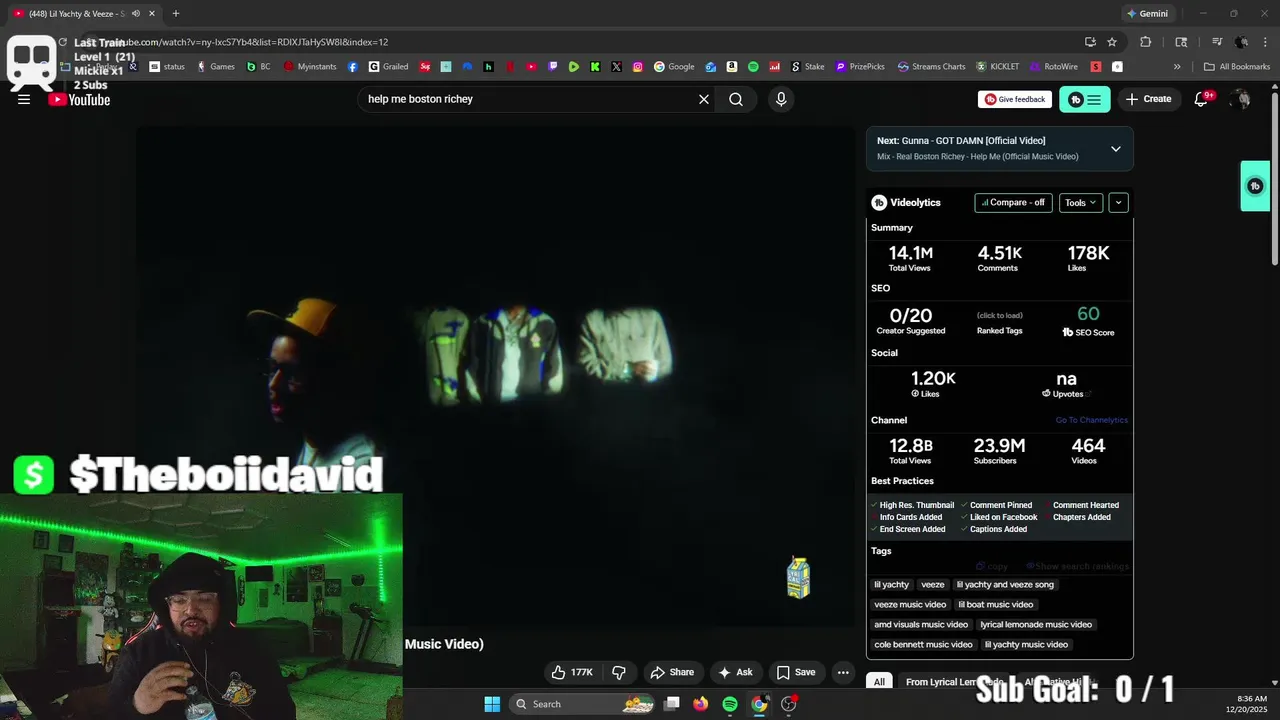The height and width of the screenshot is (720, 1280).
Task: Open the RotoWire bookmark
Action: click(1054, 67)
